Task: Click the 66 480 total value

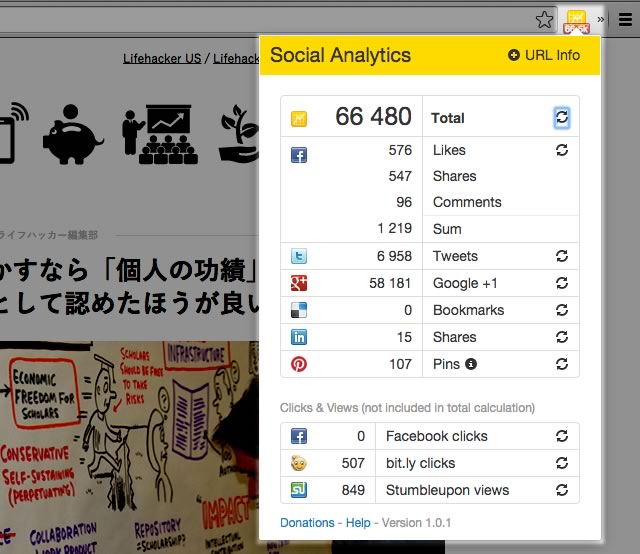Action: pyautogui.click(x=373, y=116)
